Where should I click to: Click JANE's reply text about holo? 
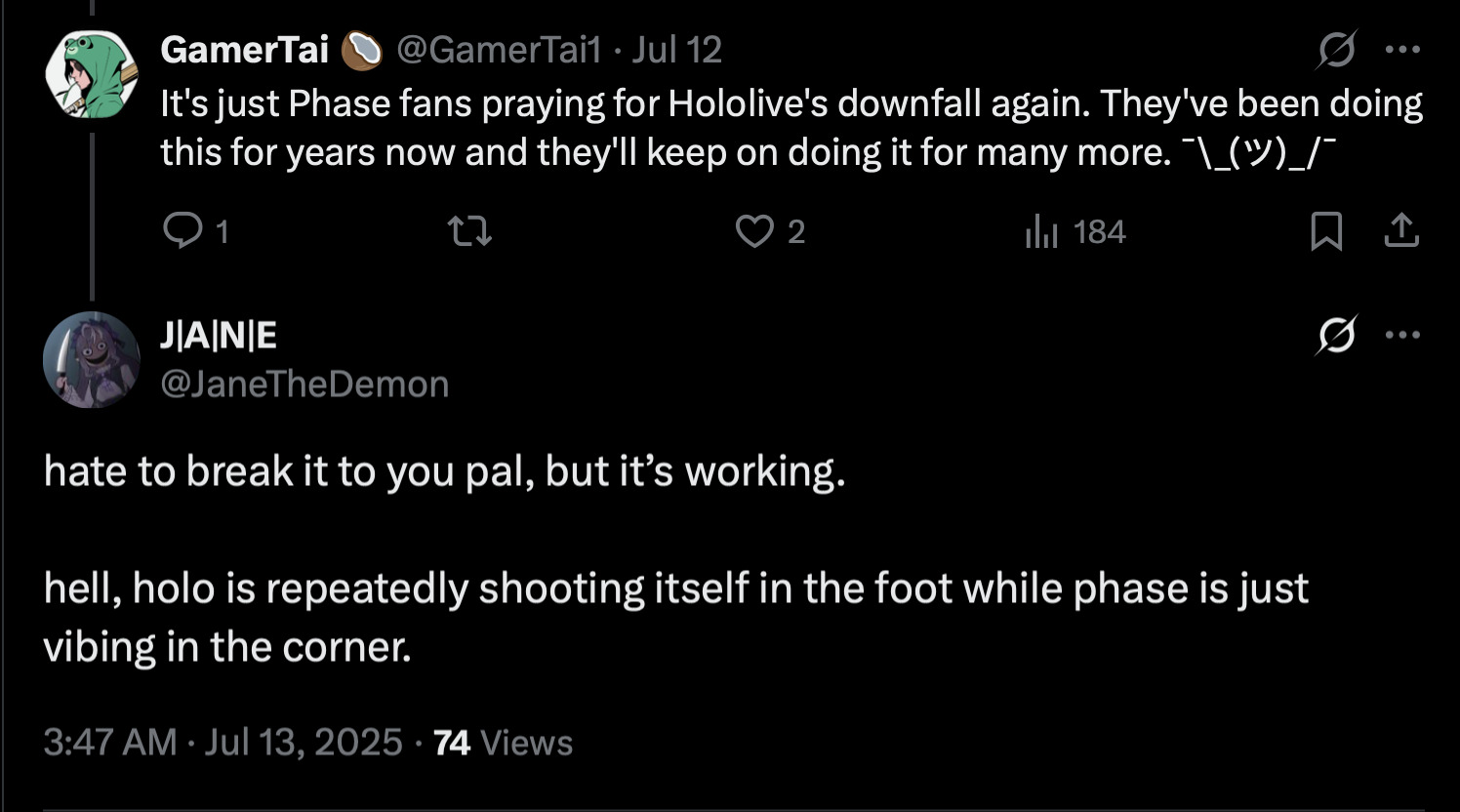point(675,589)
